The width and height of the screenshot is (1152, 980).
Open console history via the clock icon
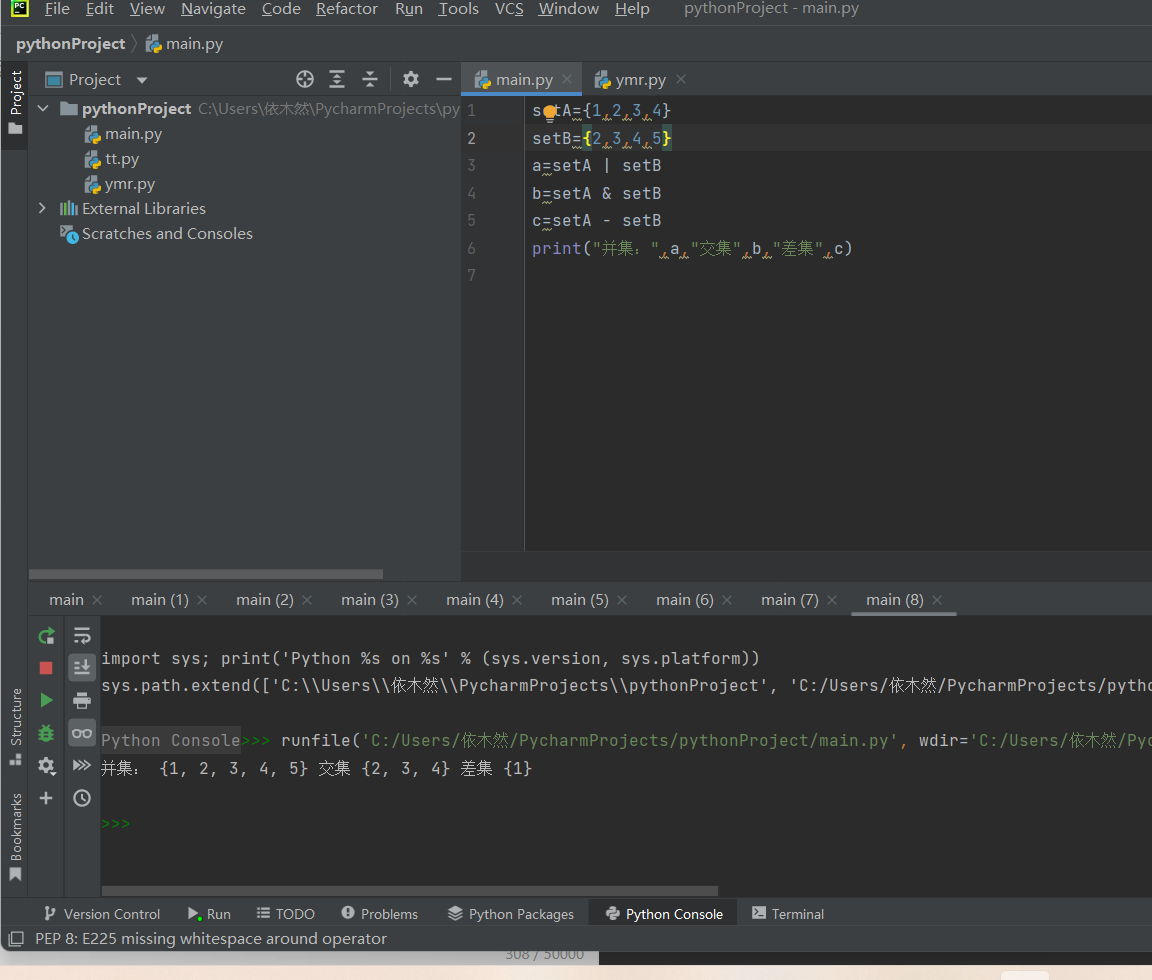pyautogui.click(x=82, y=798)
